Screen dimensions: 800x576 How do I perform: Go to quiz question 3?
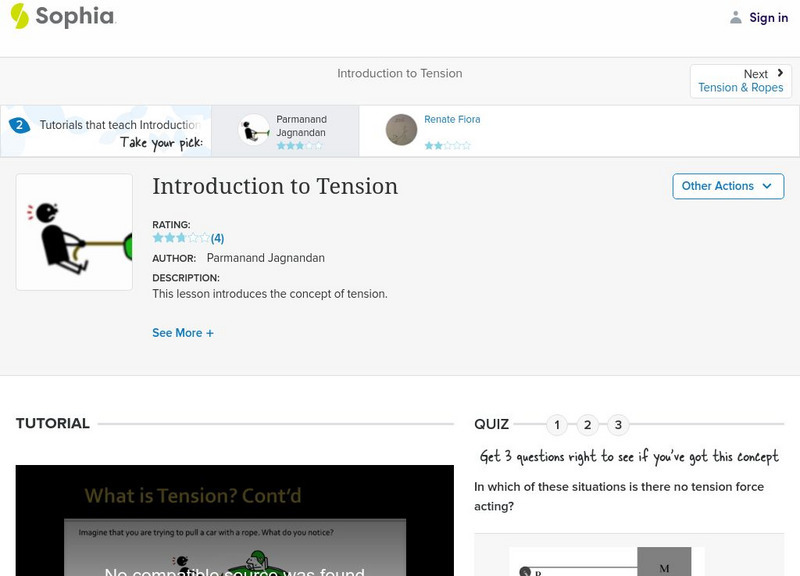pos(618,425)
